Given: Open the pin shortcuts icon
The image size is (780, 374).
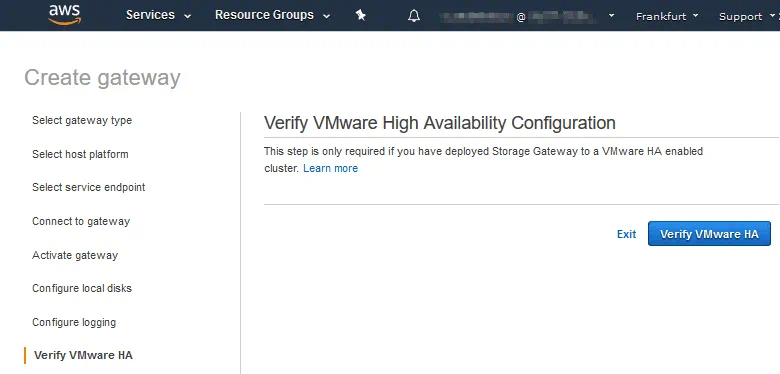Looking at the screenshot, I should pyautogui.click(x=361, y=15).
